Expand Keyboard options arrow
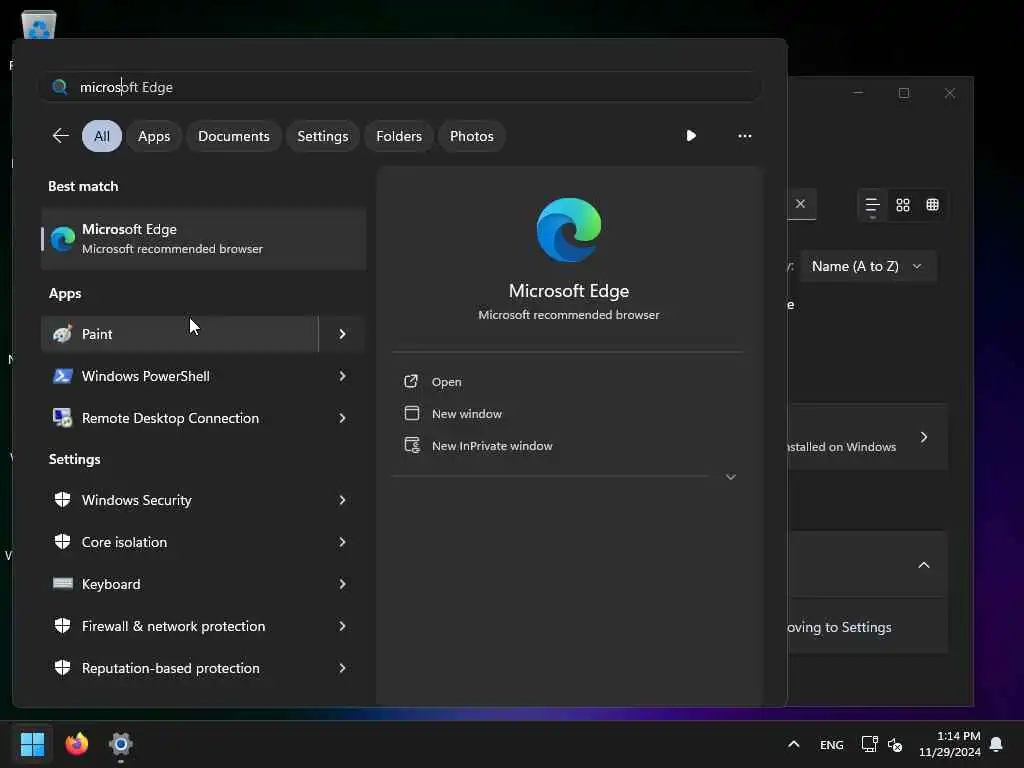The image size is (1024, 768). (x=342, y=584)
